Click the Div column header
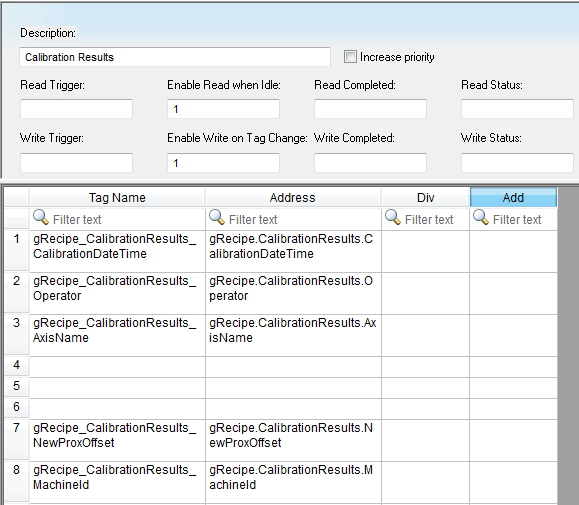Viewport: 579px width, 505px height. (x=425, y=197)
